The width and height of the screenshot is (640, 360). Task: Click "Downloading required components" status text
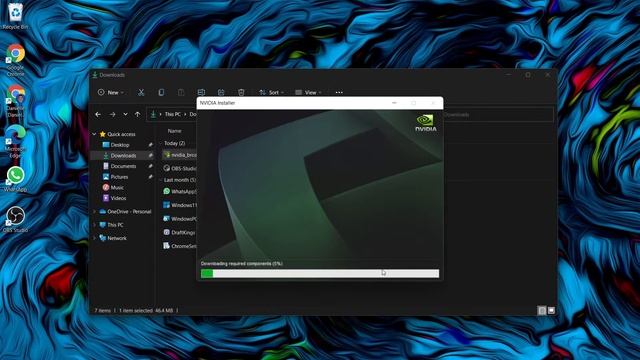242,264
